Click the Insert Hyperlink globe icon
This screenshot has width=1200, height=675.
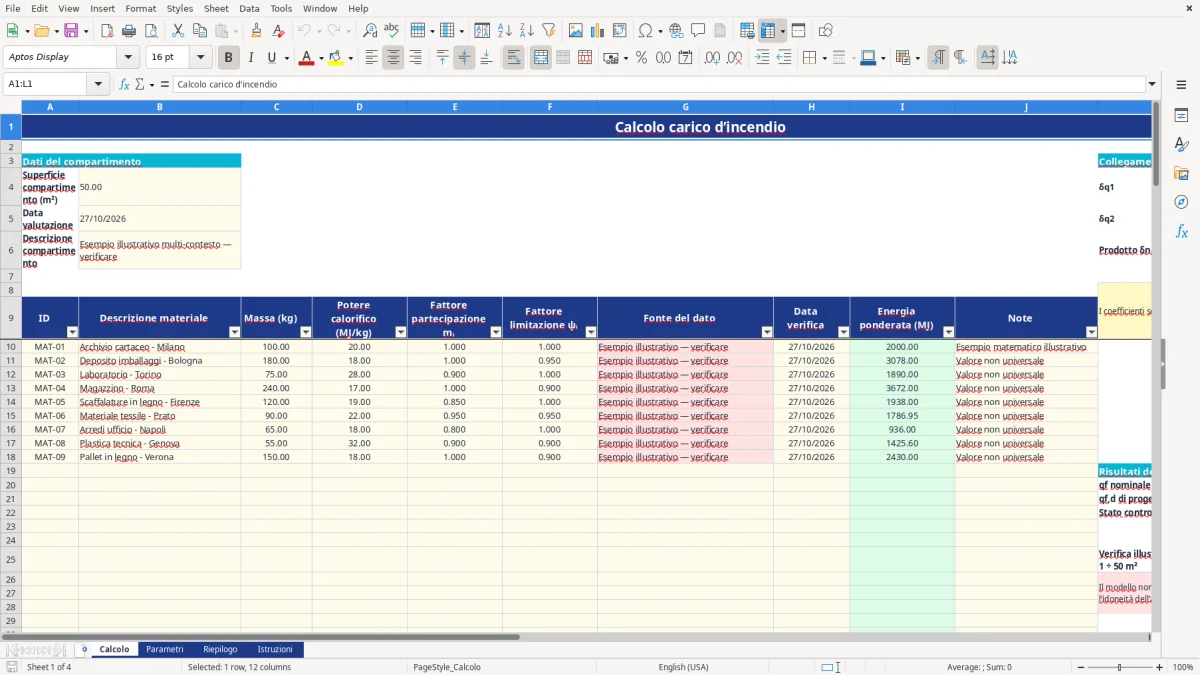click(x=676, y=31)
